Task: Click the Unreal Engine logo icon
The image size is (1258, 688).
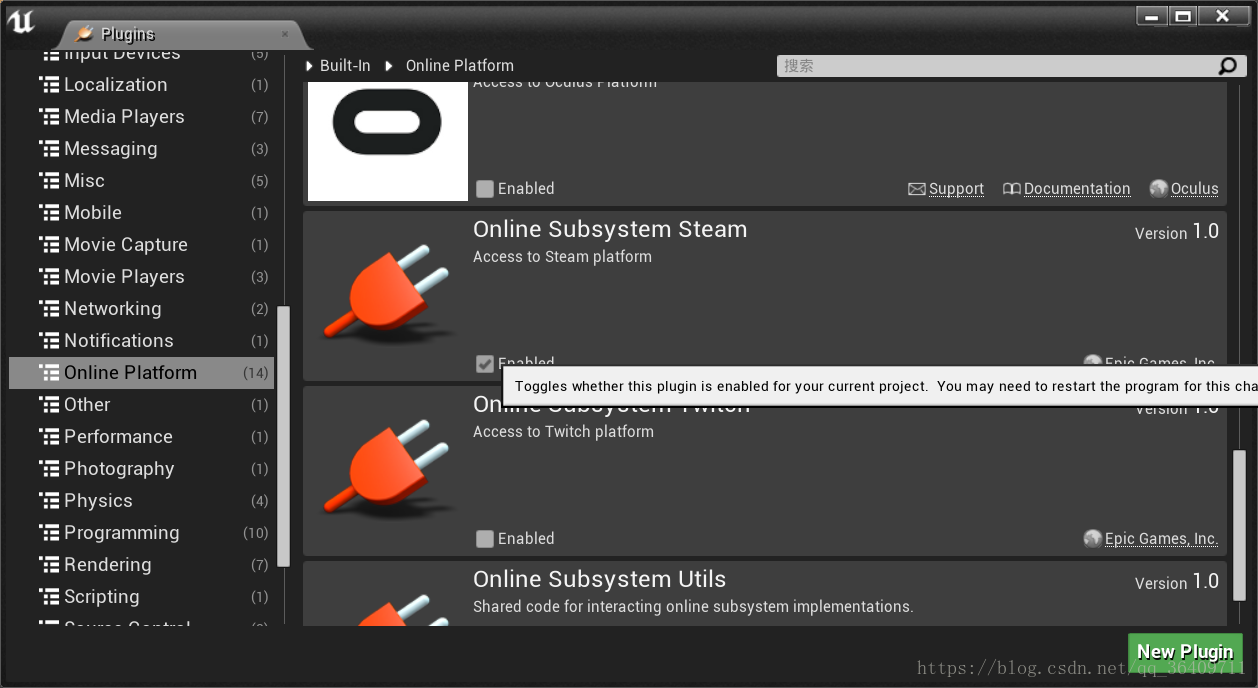Action: point(21,21)
